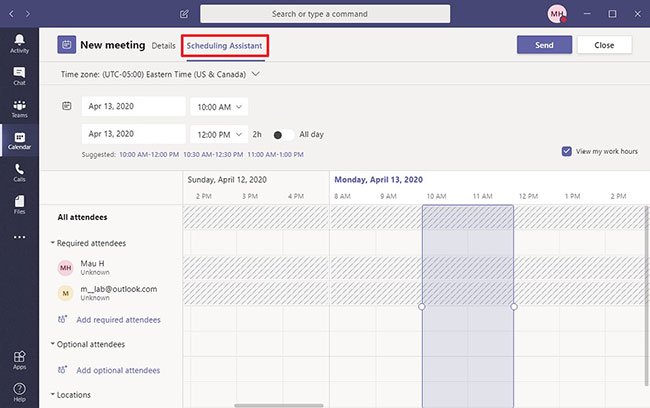Click the 9 AM time column label
Screen dimensions: 650x408
(x=388, y=196)
